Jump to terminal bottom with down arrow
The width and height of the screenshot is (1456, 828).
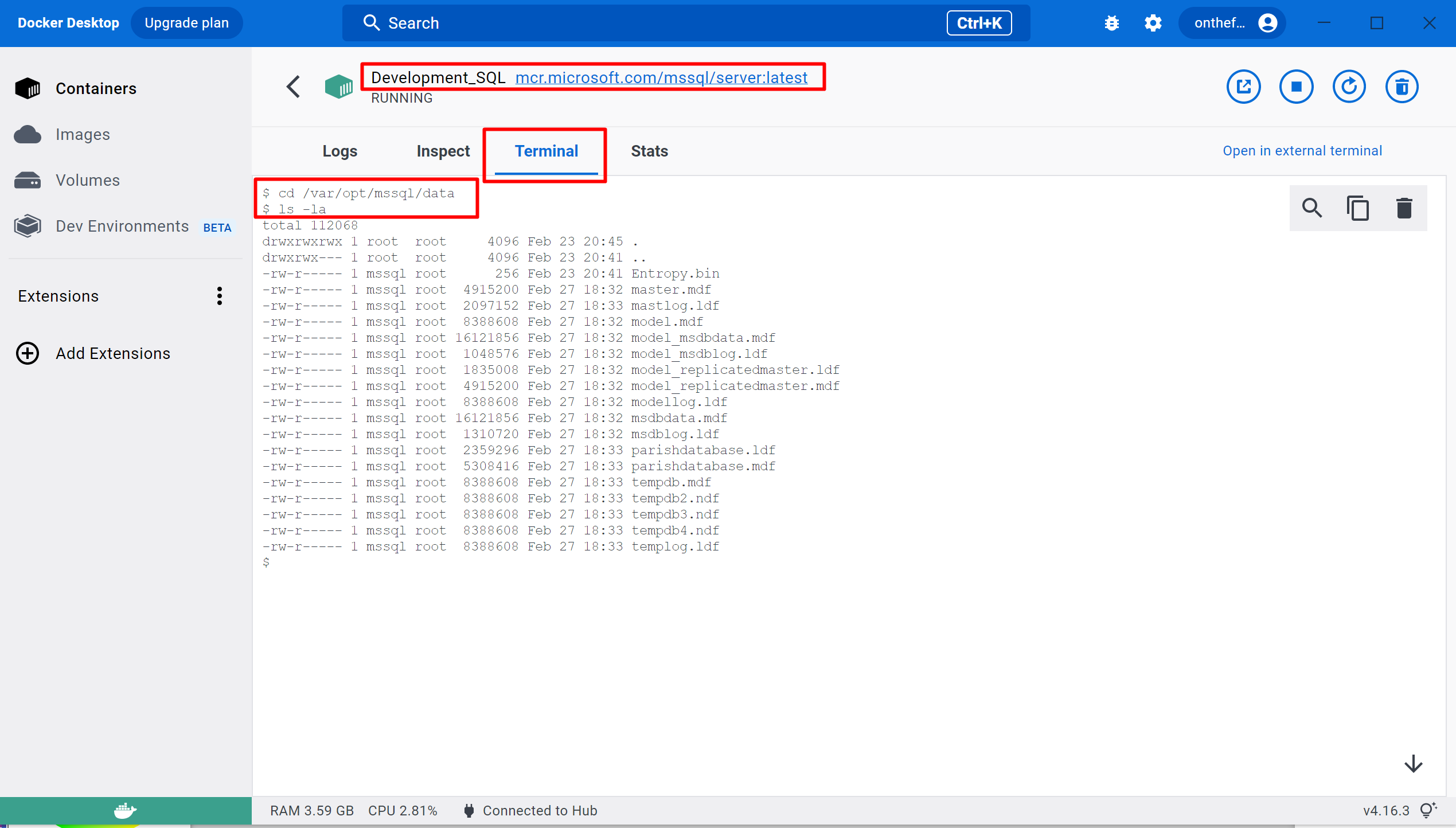(x=1414, y=763)
